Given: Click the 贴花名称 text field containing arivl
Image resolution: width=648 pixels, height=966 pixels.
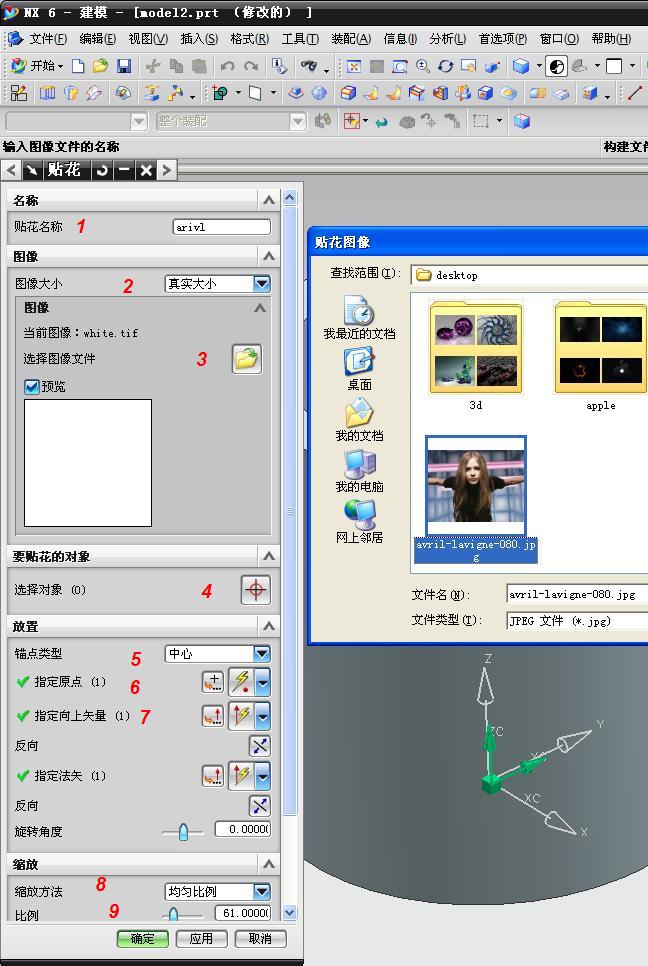Looking at the screenshot, I should click(x=222, y=227).
